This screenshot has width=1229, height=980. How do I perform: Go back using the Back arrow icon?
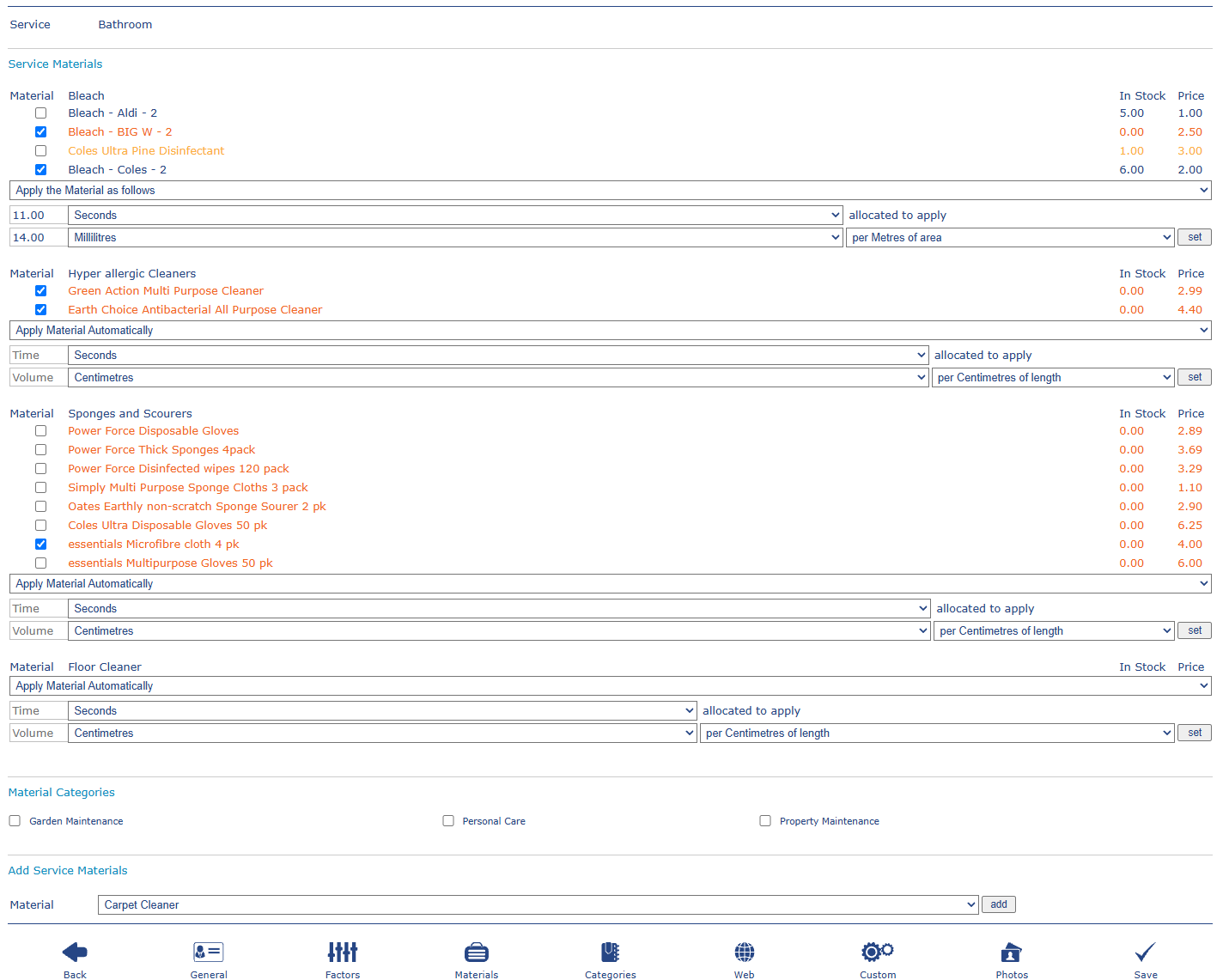[75, 952]
